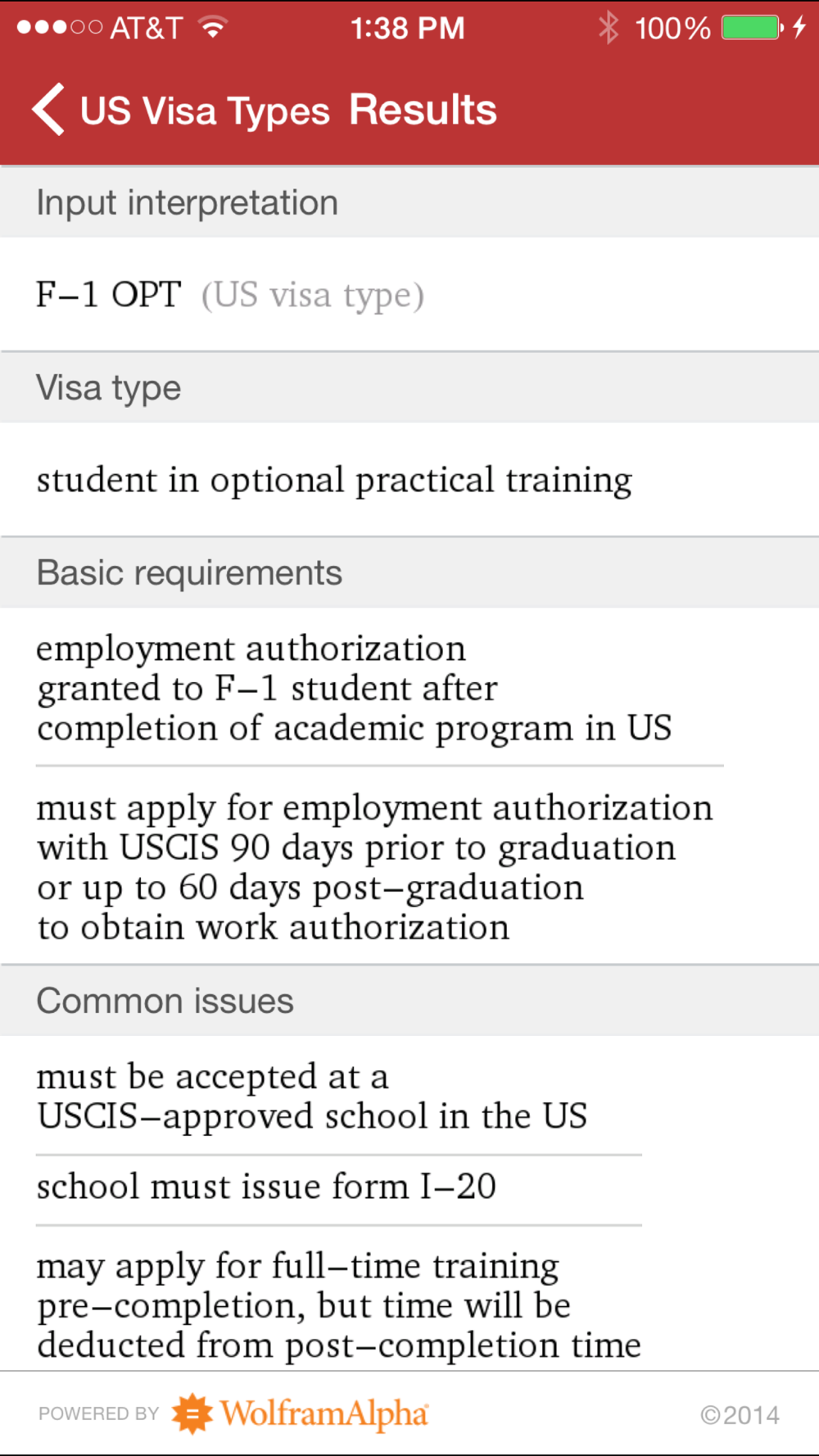Select the Basic requirements section header
The image size is (819, 1456).
coord(409,572)
